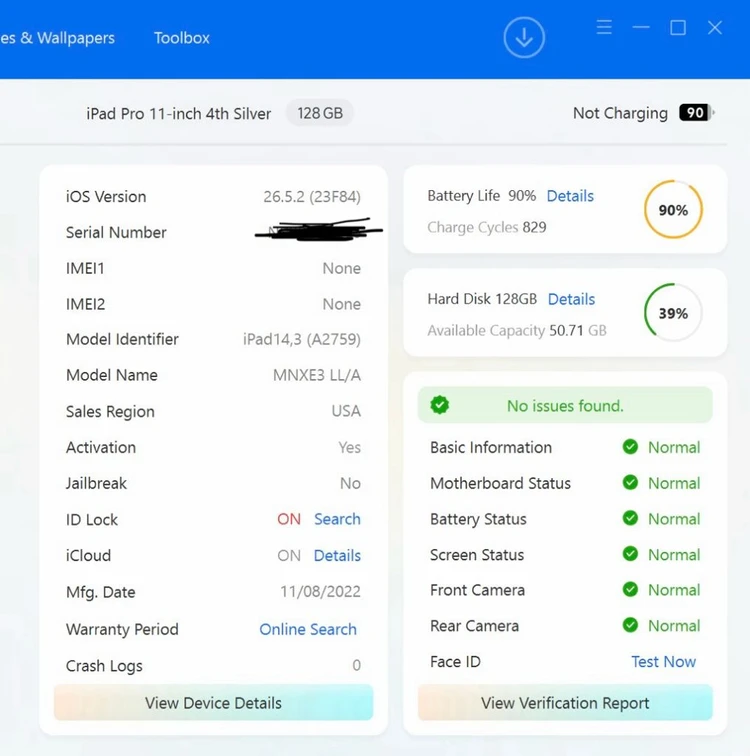The image size is (750, 756).
Task: Click the Model Identifier label
Action: tap(122, 339)
